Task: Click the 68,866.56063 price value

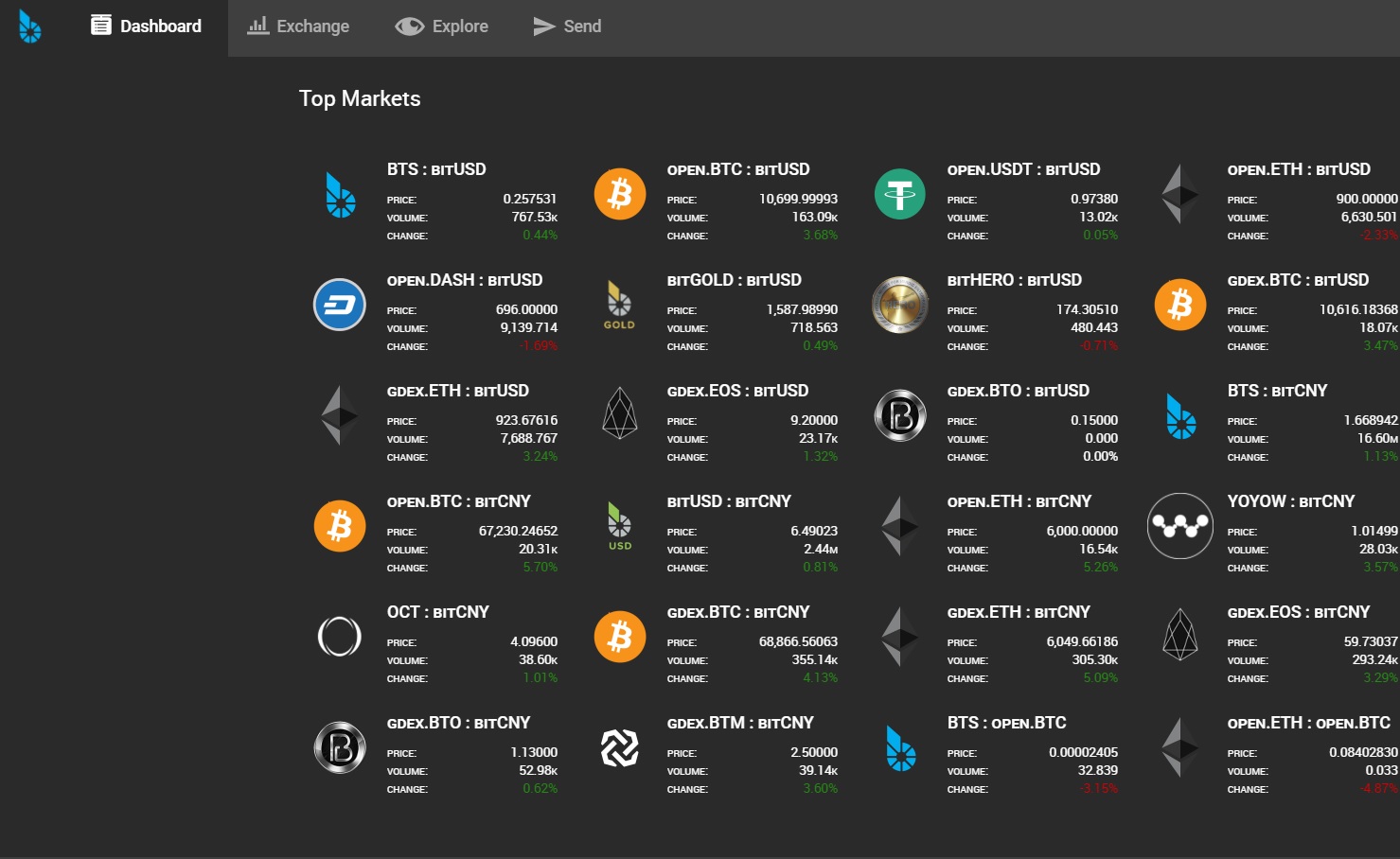Action: click(x=798, y=641)
